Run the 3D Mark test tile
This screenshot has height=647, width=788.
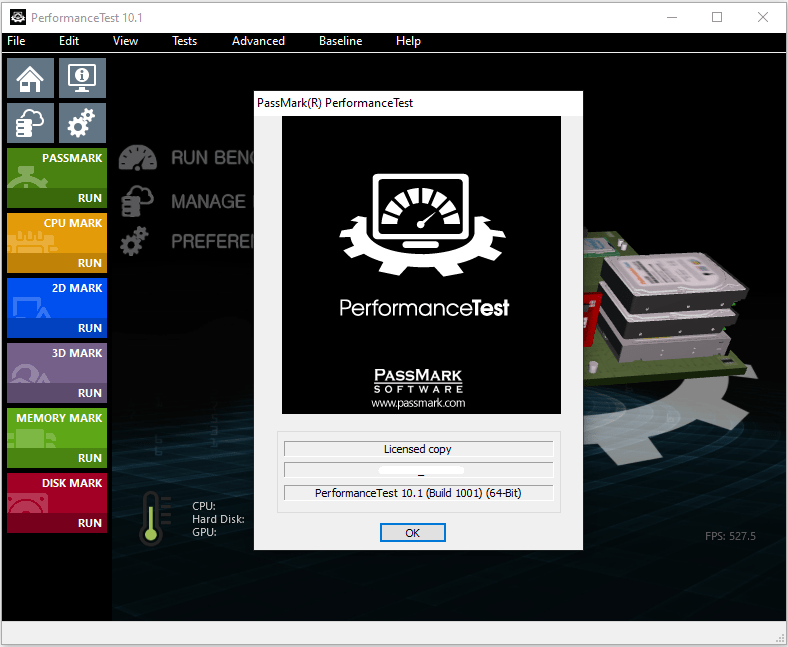57,373
